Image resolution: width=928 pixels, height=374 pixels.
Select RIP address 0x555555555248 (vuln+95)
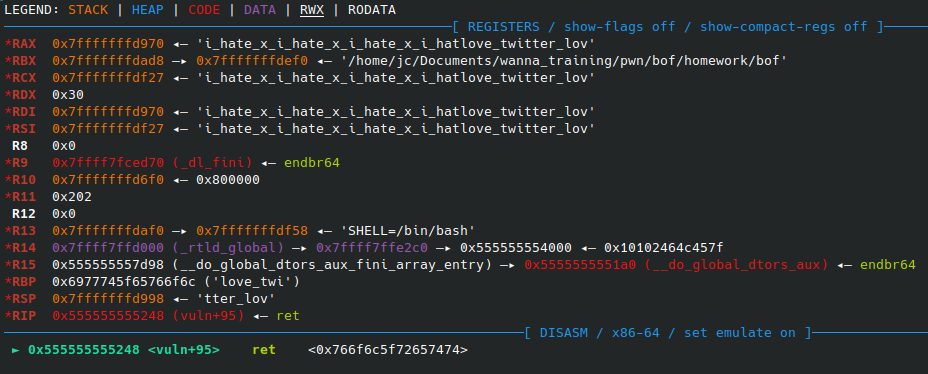click(148, 315)
